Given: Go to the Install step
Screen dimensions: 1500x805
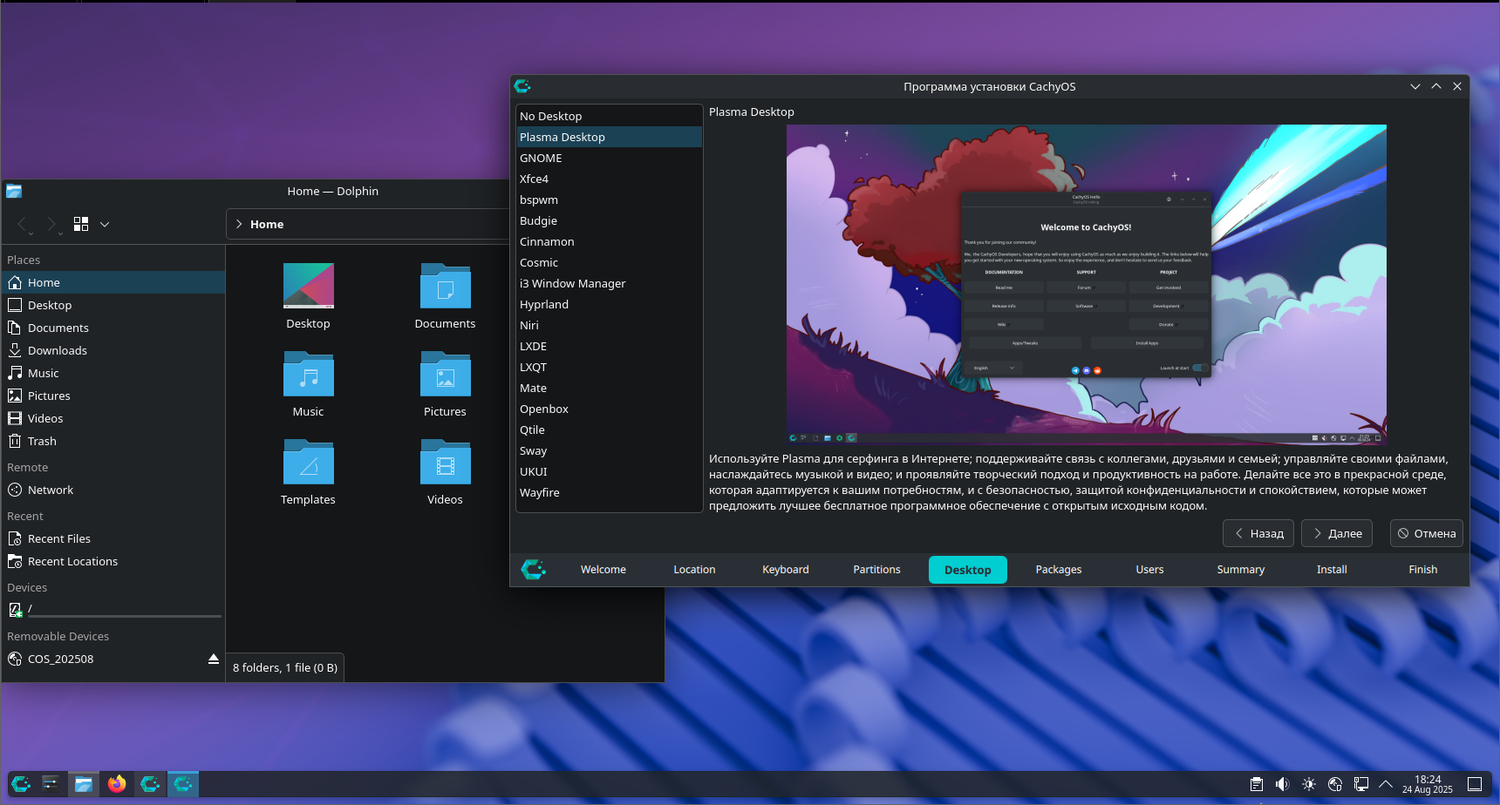Looking at the screenshot, I should (1331, 570).
